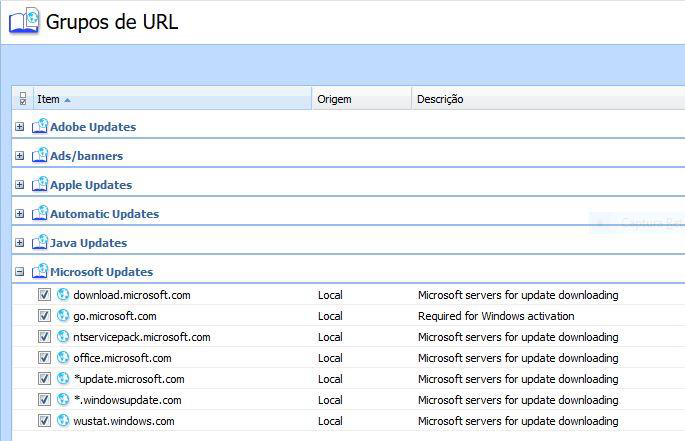Viewport: 685px width, 441px height.
Task: Click Local origin of go.microsoft.com row
Action: click(330, 316)
